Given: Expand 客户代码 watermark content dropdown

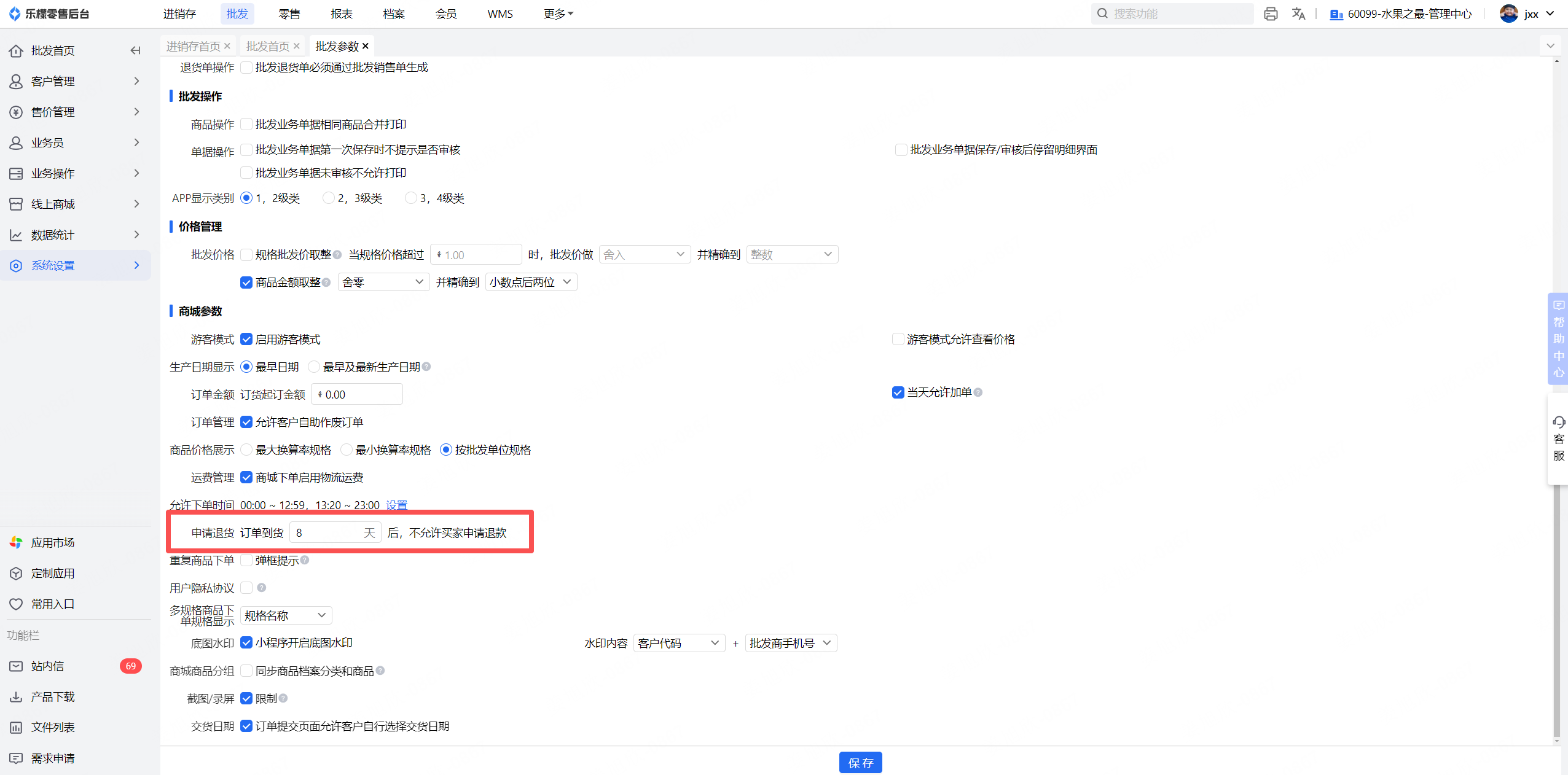Looking at the screenshot, I should click(x=678, y=643).
